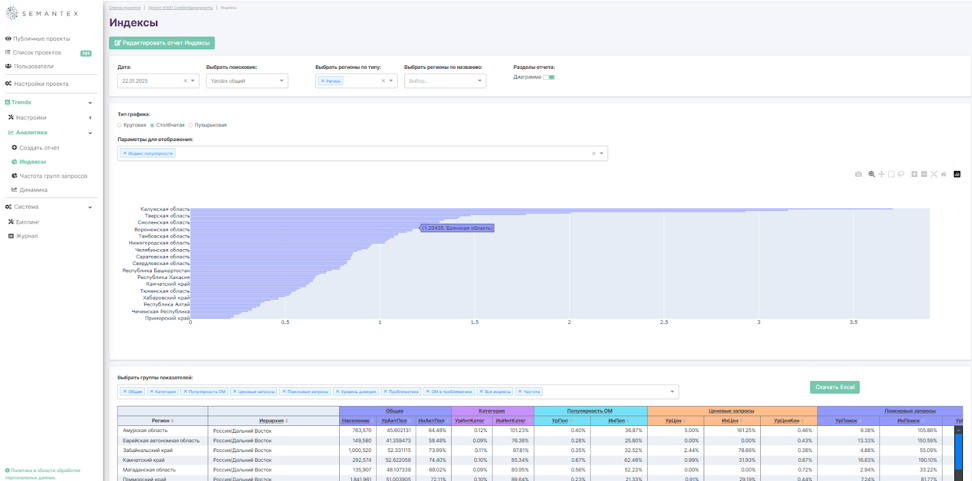Toggle the Диаграмма section switch
This screenshot has height=481, width=972.
tap(549, 77)
